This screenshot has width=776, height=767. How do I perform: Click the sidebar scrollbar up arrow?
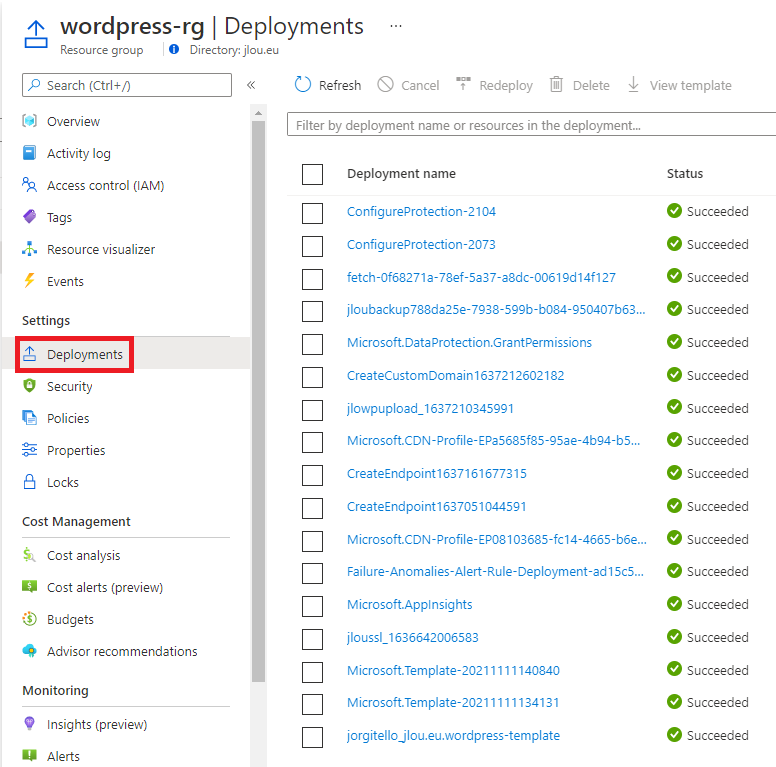pos(258,113)
